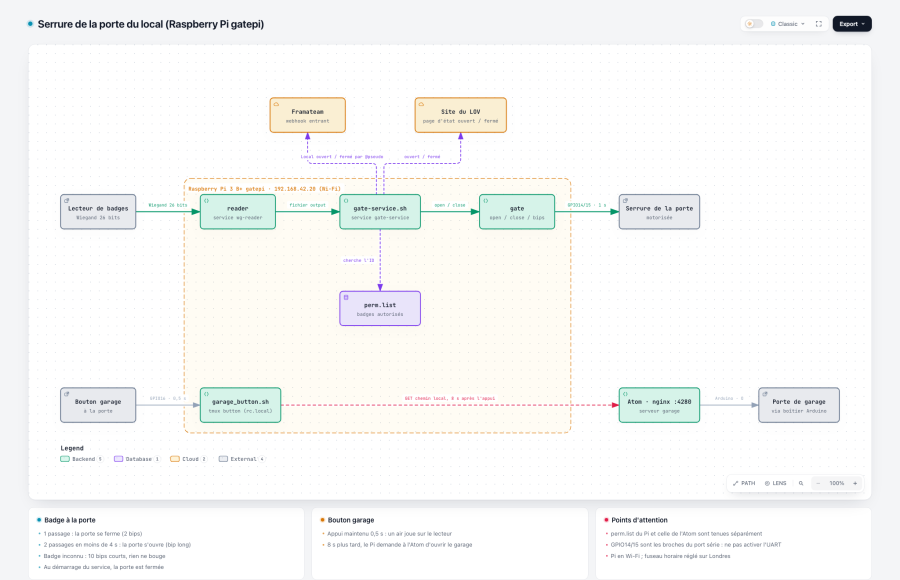Select the gate-service.sh node
The width and height of the screenshot is (900, 580).
380,212
